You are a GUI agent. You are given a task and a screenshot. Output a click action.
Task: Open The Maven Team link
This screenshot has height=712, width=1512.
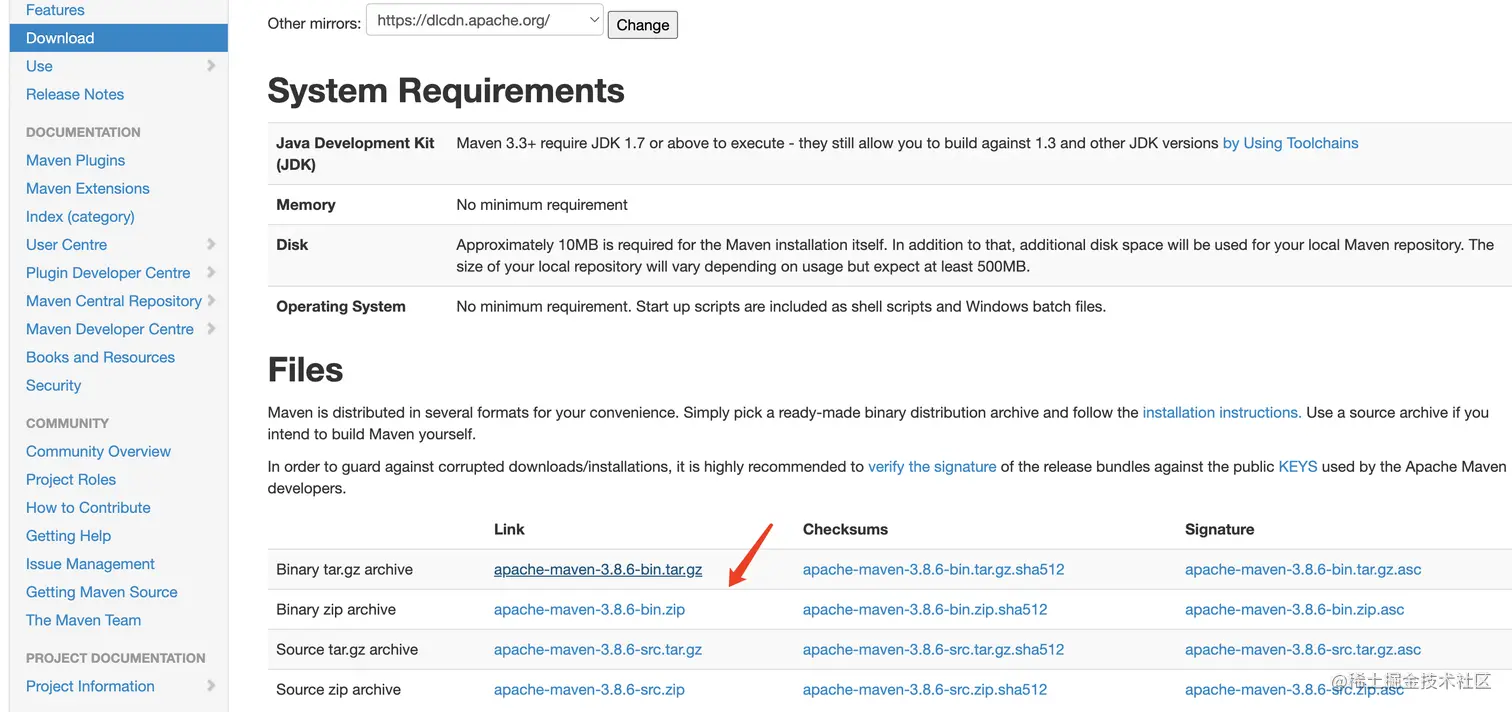83,620
